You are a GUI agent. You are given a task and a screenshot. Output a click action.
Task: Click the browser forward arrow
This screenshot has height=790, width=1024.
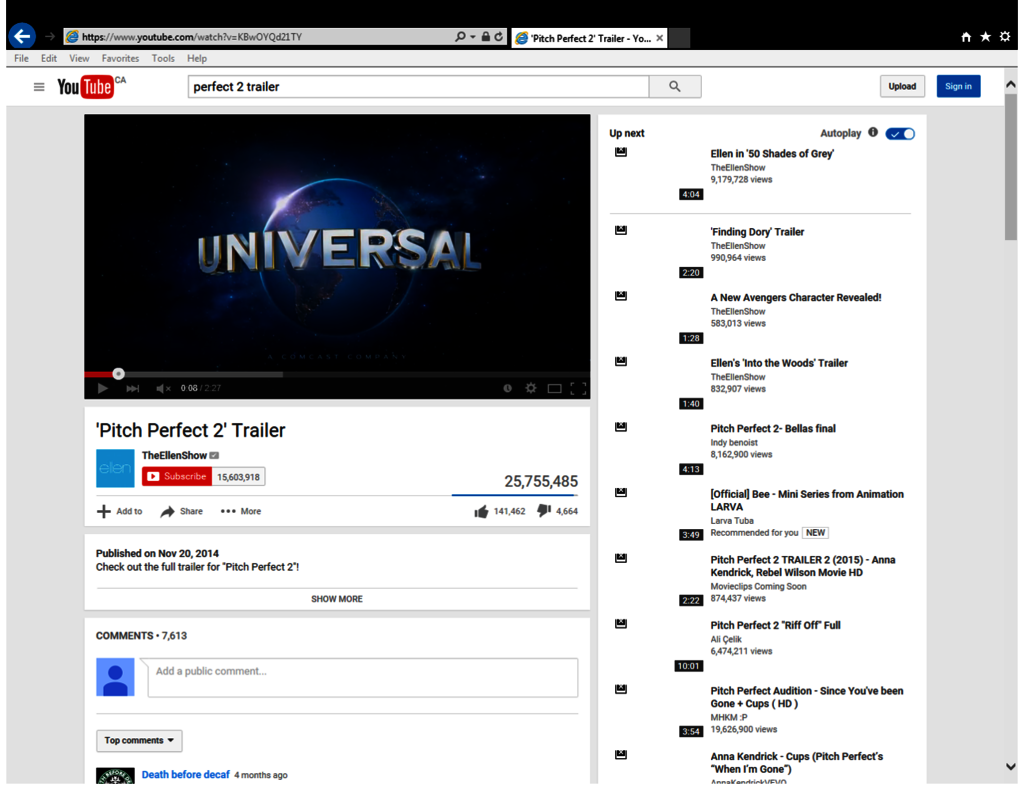click(x=50, y=37)
